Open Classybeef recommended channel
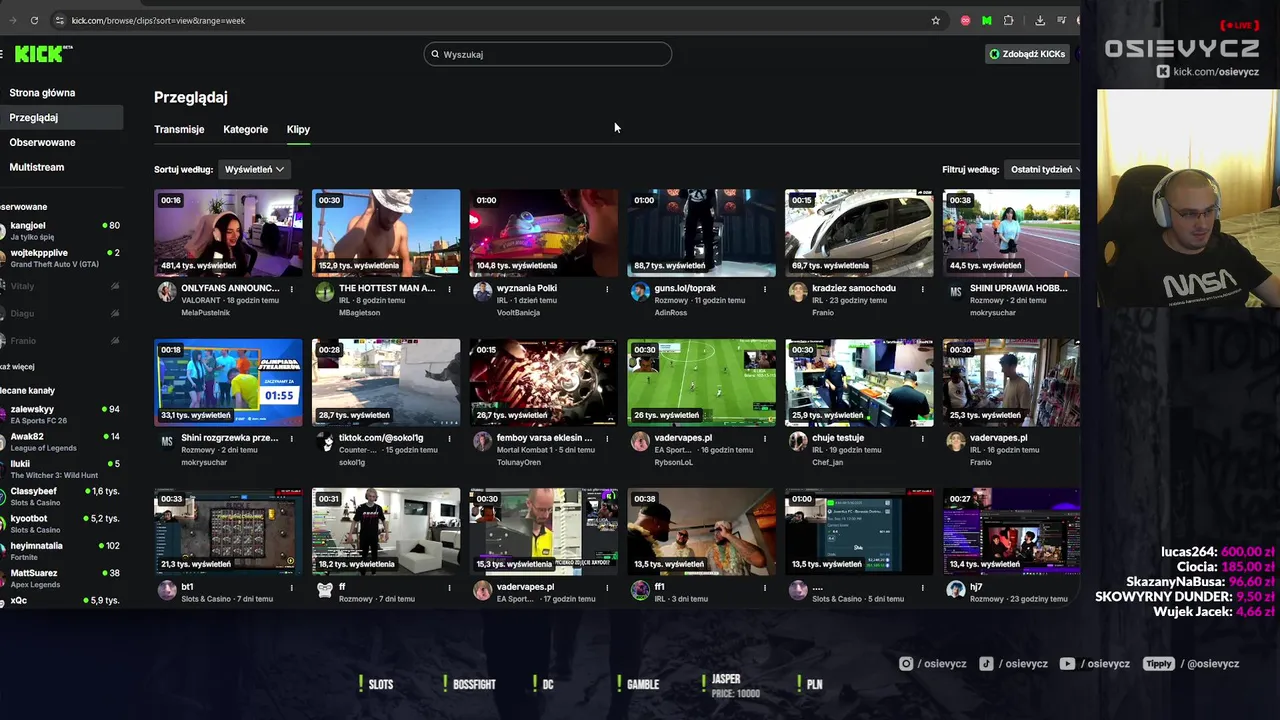 coord(62,496)
